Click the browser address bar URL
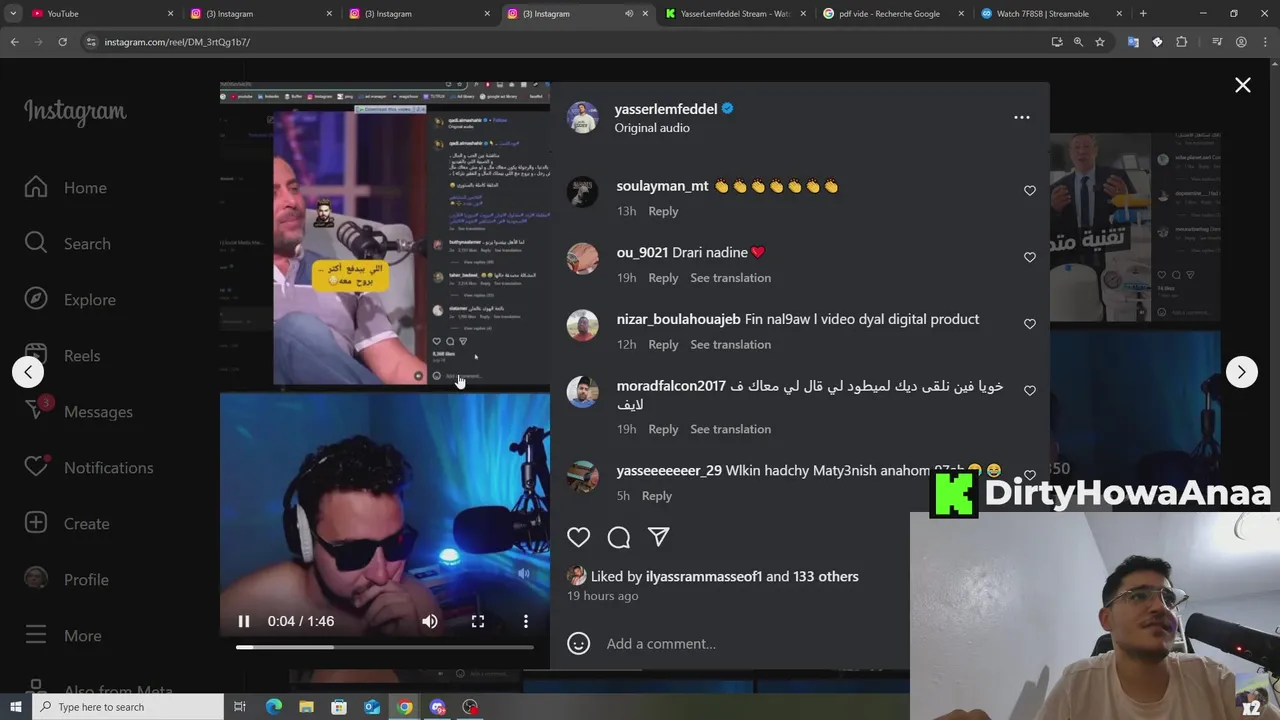The height and width of the screenshot is (720, 1280). [177, 42]
